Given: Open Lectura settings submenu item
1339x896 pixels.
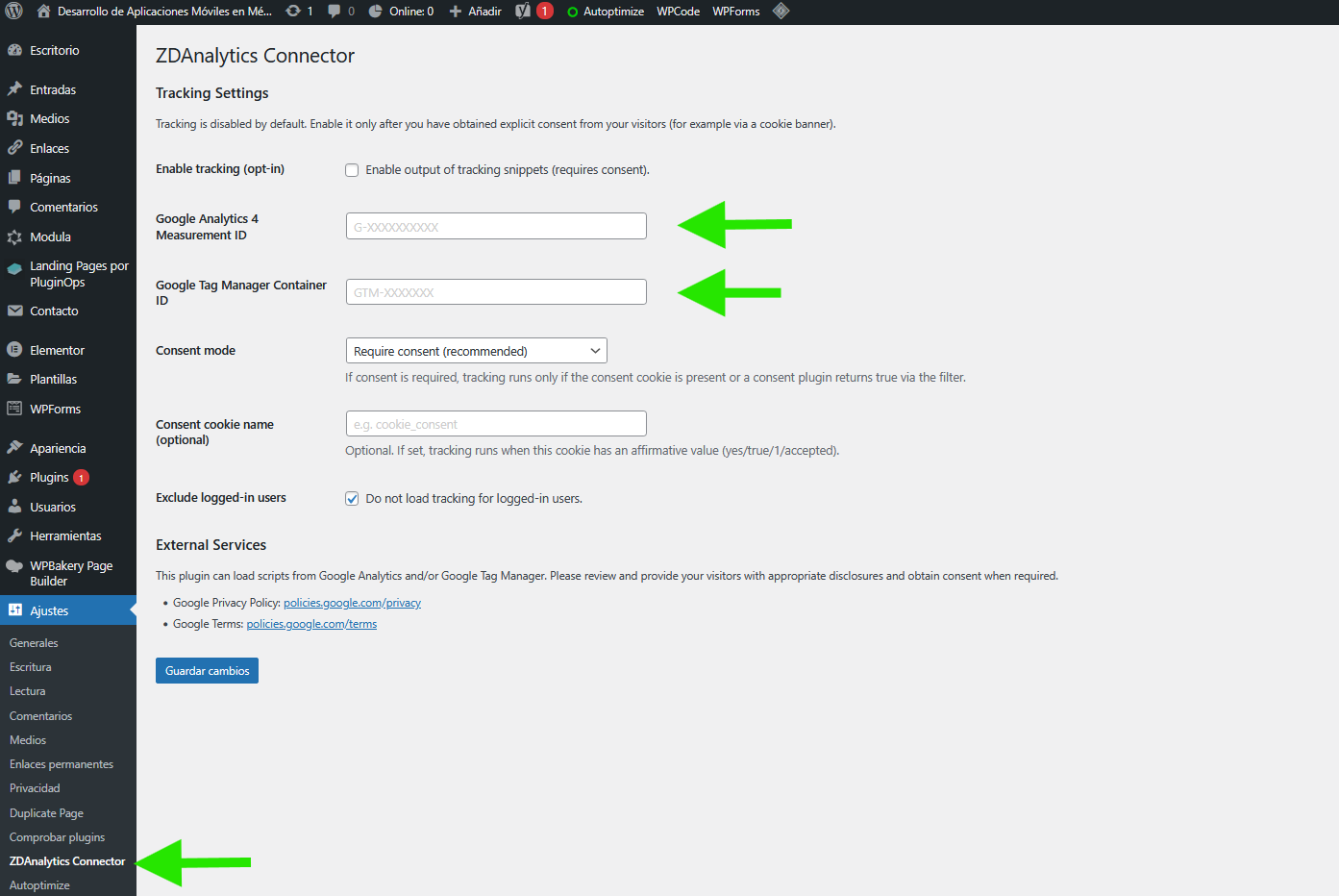Looking at the screenshot, I should point(28,691).
